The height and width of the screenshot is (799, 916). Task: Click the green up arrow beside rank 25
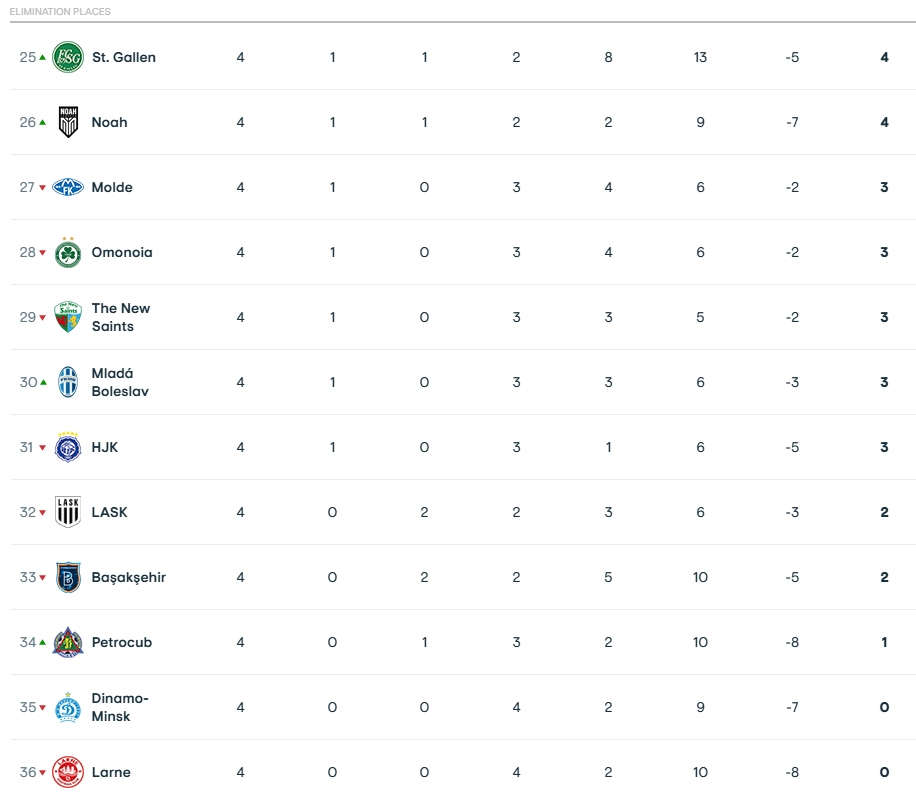(43, 57)
